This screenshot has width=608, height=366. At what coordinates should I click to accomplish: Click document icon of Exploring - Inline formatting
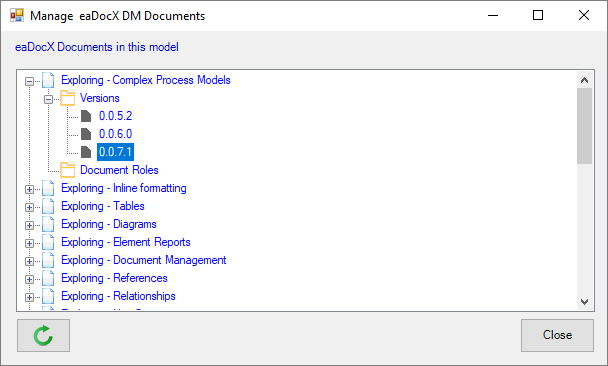[48, 188]
